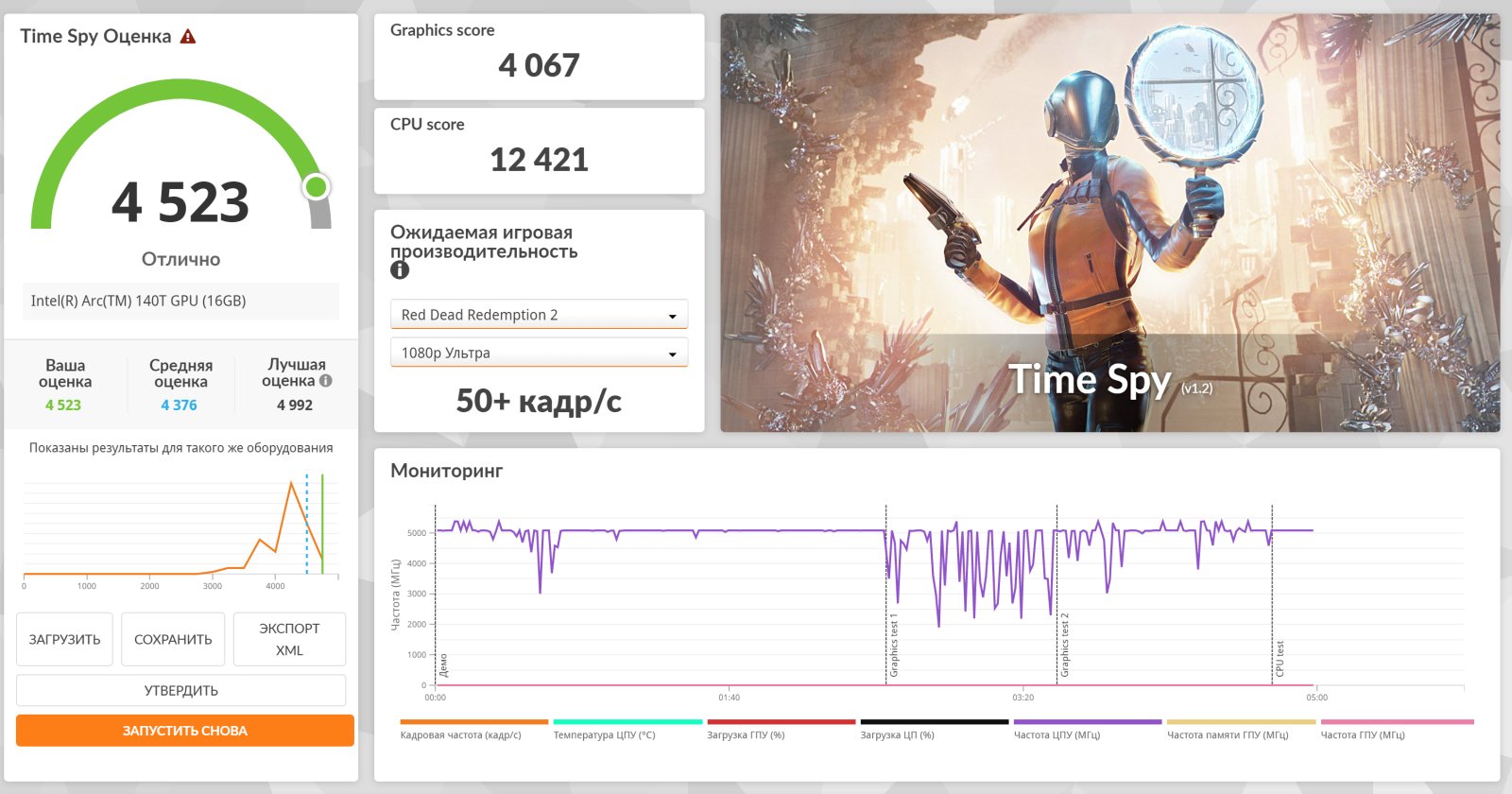
Task: Click Средняя оценка value 4 376
Action: pyautogui.click(x=179, y=405)
